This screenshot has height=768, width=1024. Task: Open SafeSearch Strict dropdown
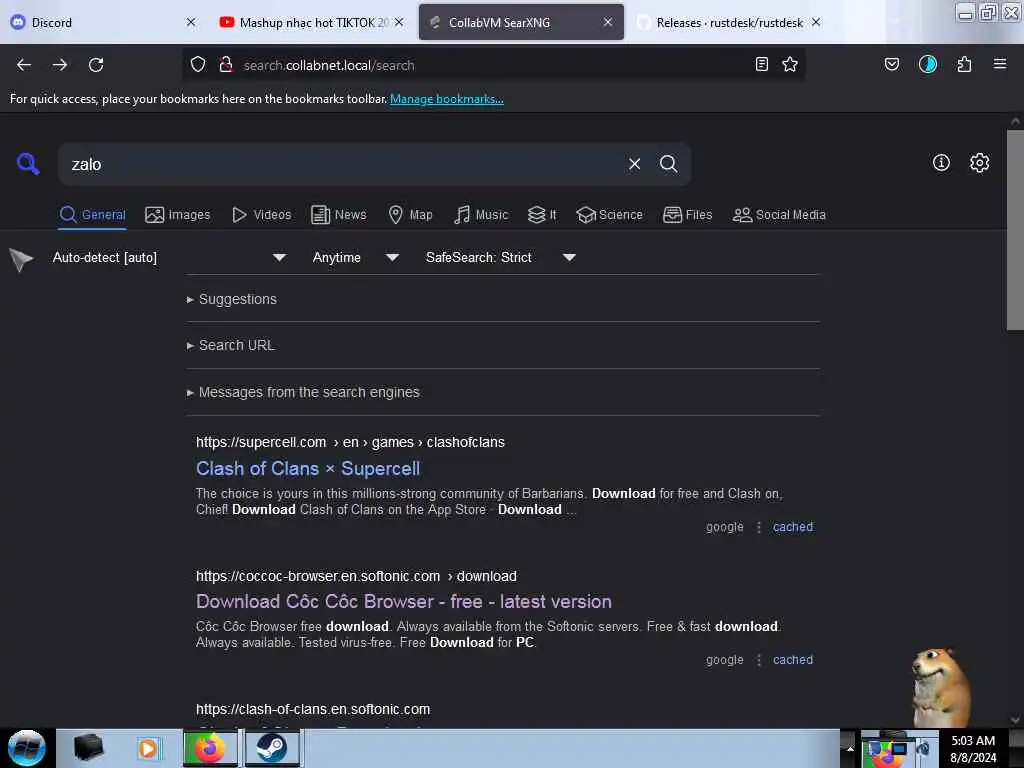pyautogui.click(x=500, y=257)
